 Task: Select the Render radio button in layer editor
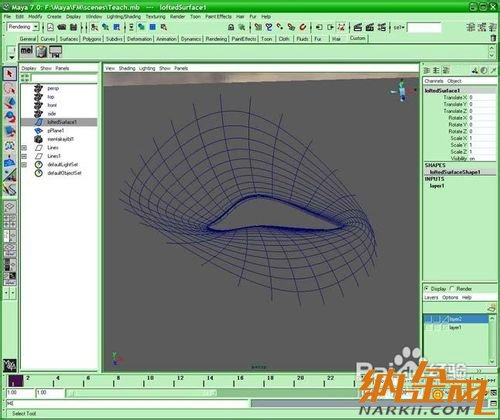[x=452, y=288]
